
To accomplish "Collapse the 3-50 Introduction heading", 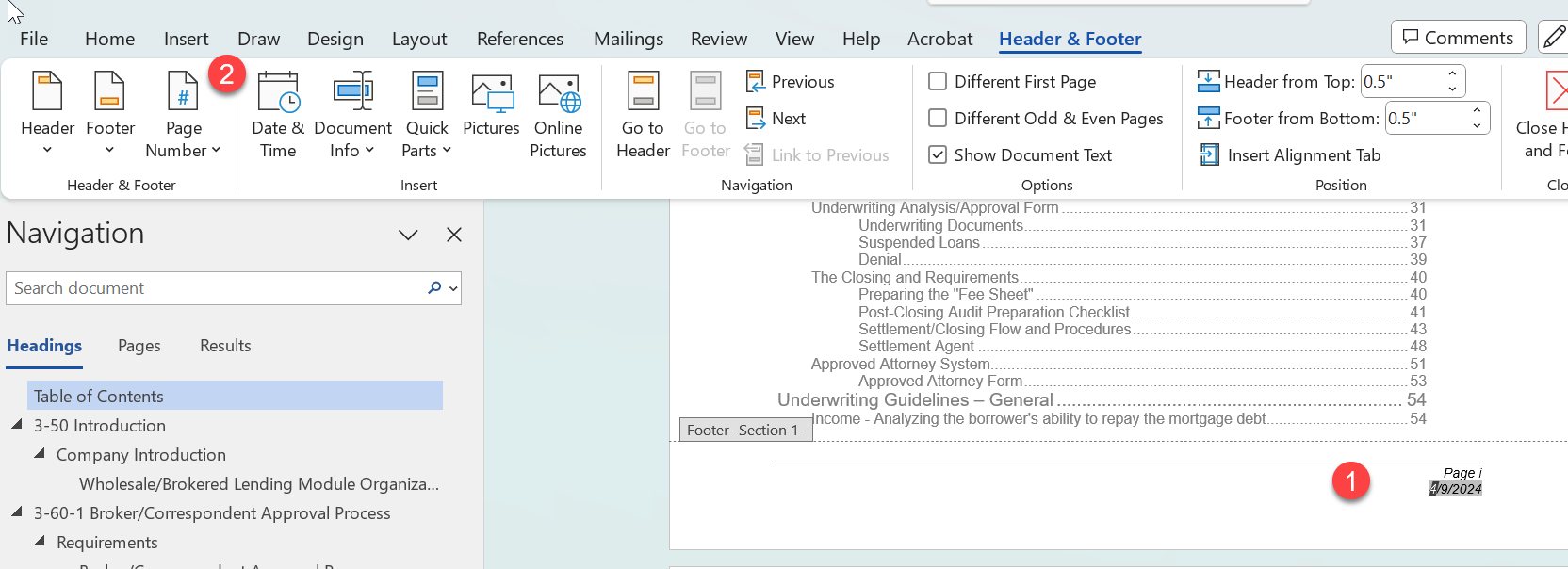I will click(x=17, y=425).
